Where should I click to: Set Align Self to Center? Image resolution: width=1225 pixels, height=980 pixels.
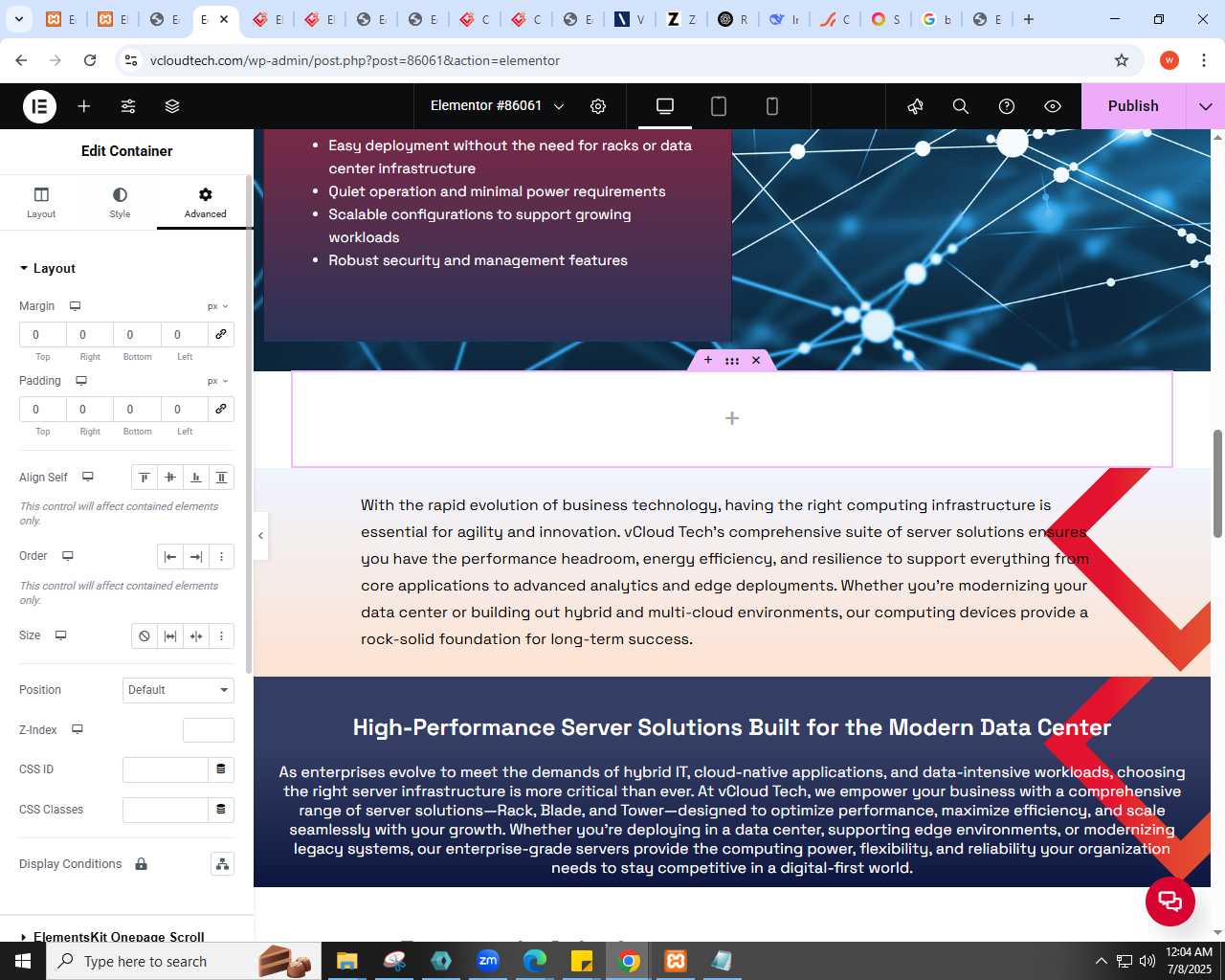(170, 477)
